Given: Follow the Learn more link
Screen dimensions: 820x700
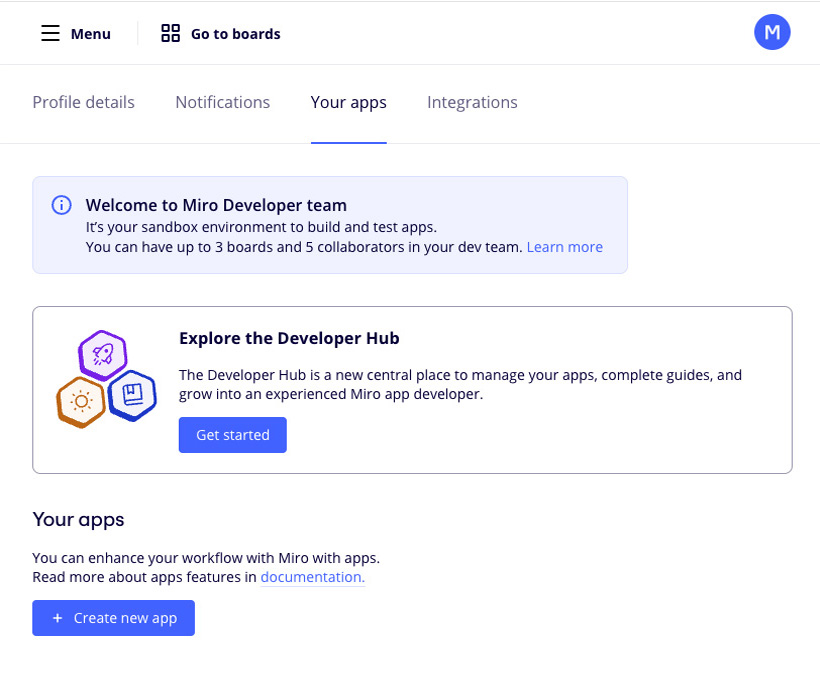Looking at the screenshot, I should coord(565,247).
